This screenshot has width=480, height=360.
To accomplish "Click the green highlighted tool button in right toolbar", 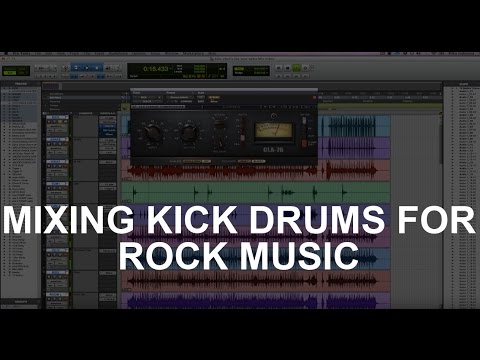I will coord(296,68).
